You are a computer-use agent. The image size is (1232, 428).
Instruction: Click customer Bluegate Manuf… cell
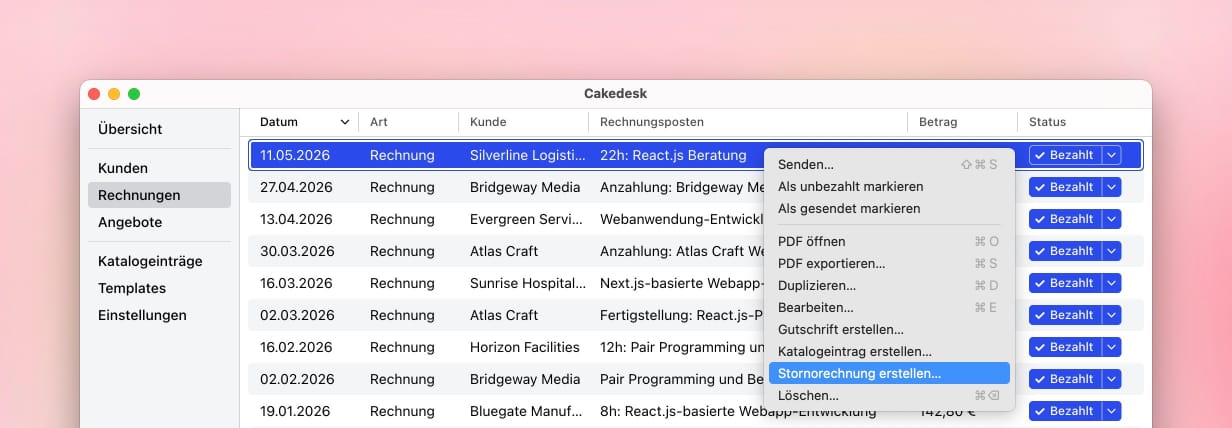point(528,411)
